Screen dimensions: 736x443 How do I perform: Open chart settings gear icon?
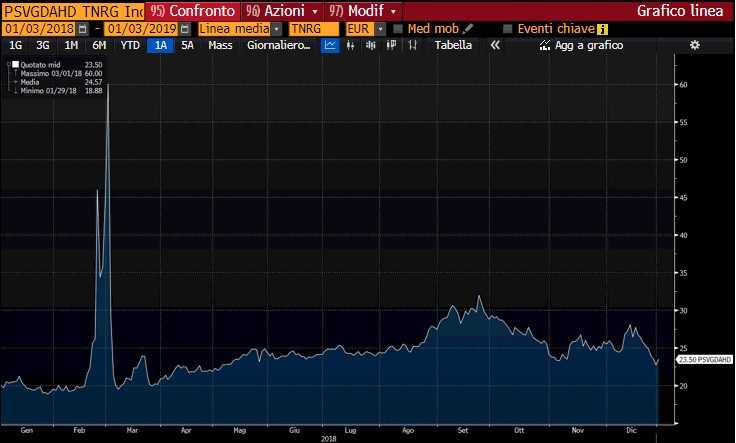coord(695,45)
